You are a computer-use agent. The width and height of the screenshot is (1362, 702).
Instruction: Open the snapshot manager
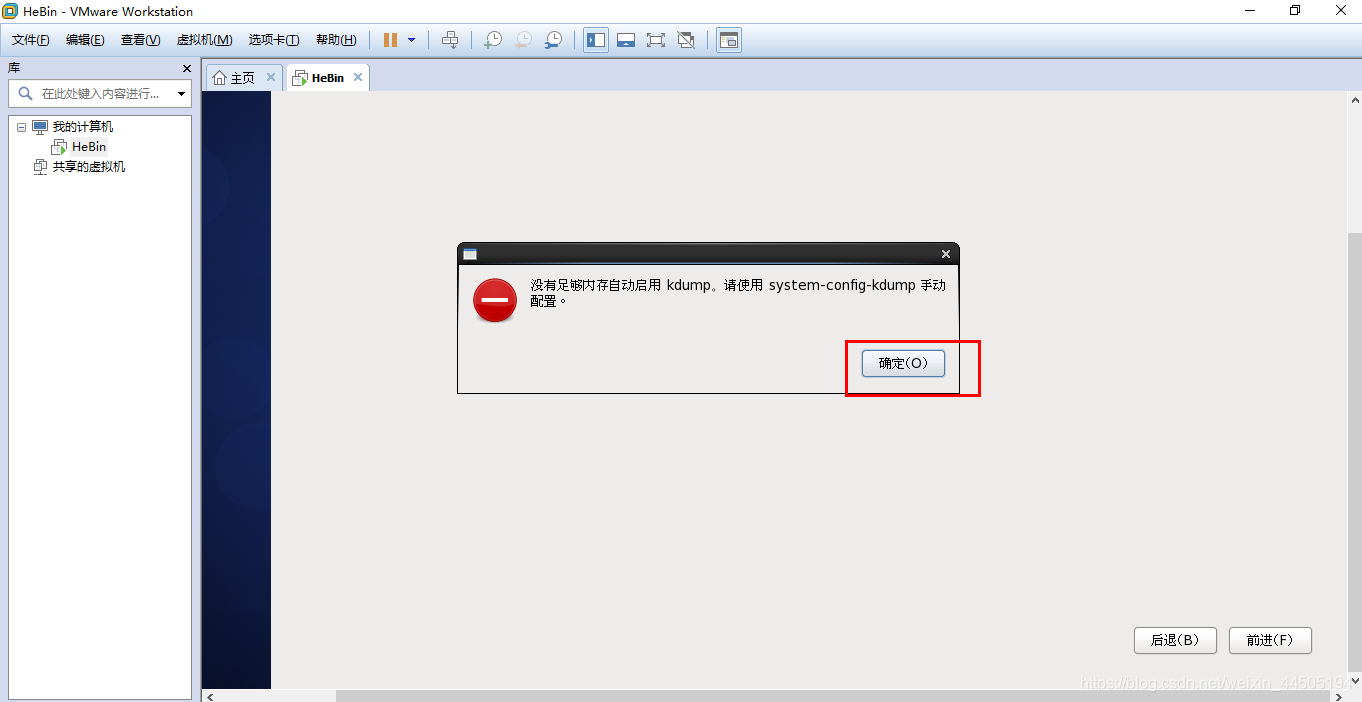pos(553,40)
